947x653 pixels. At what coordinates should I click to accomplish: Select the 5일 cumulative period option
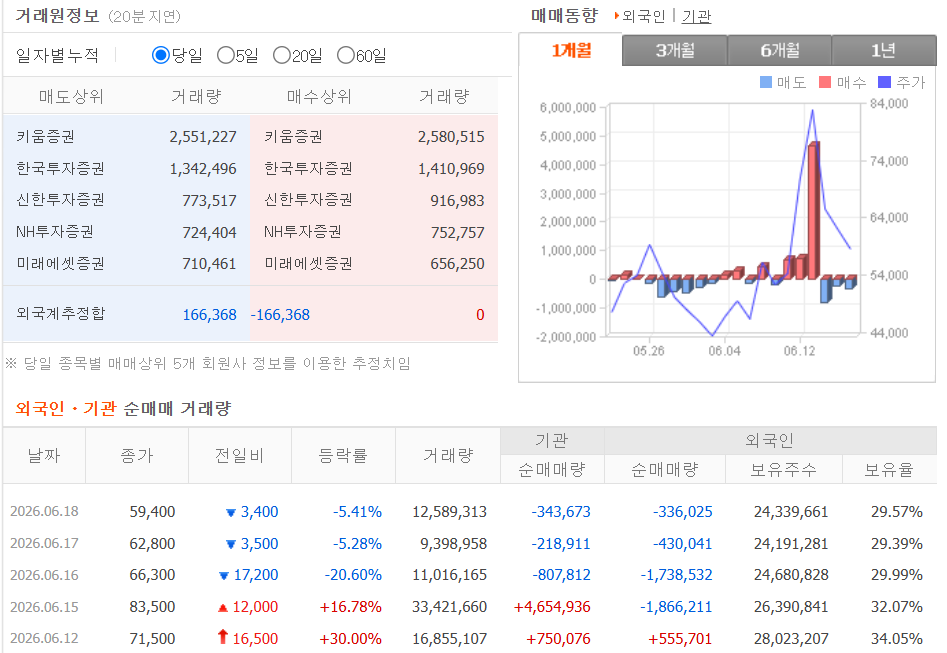pos(225,56)
